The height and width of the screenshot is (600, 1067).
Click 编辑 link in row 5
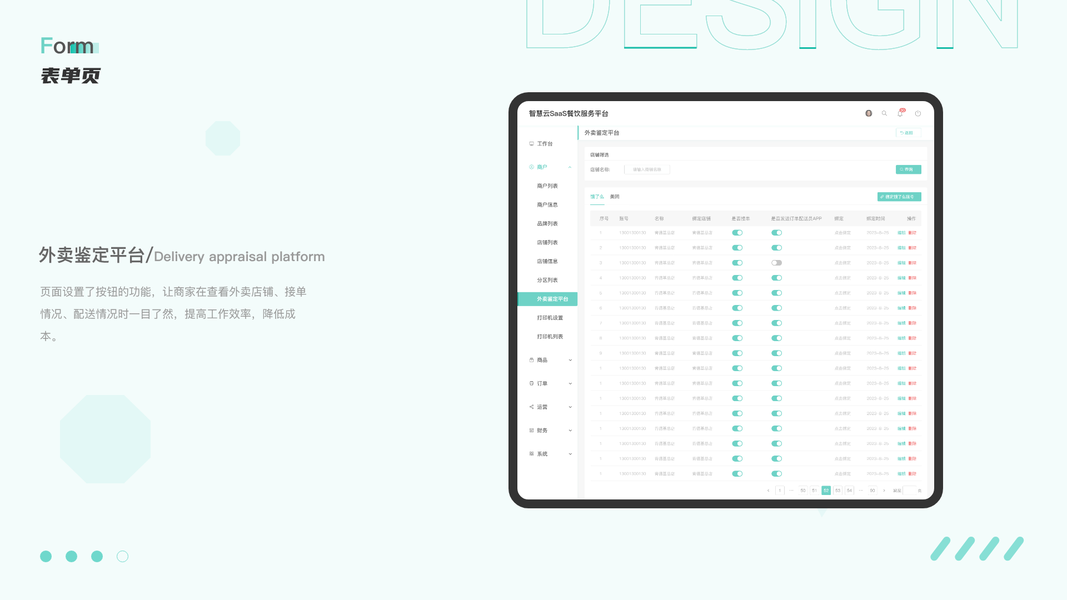[x=902, y=293]
